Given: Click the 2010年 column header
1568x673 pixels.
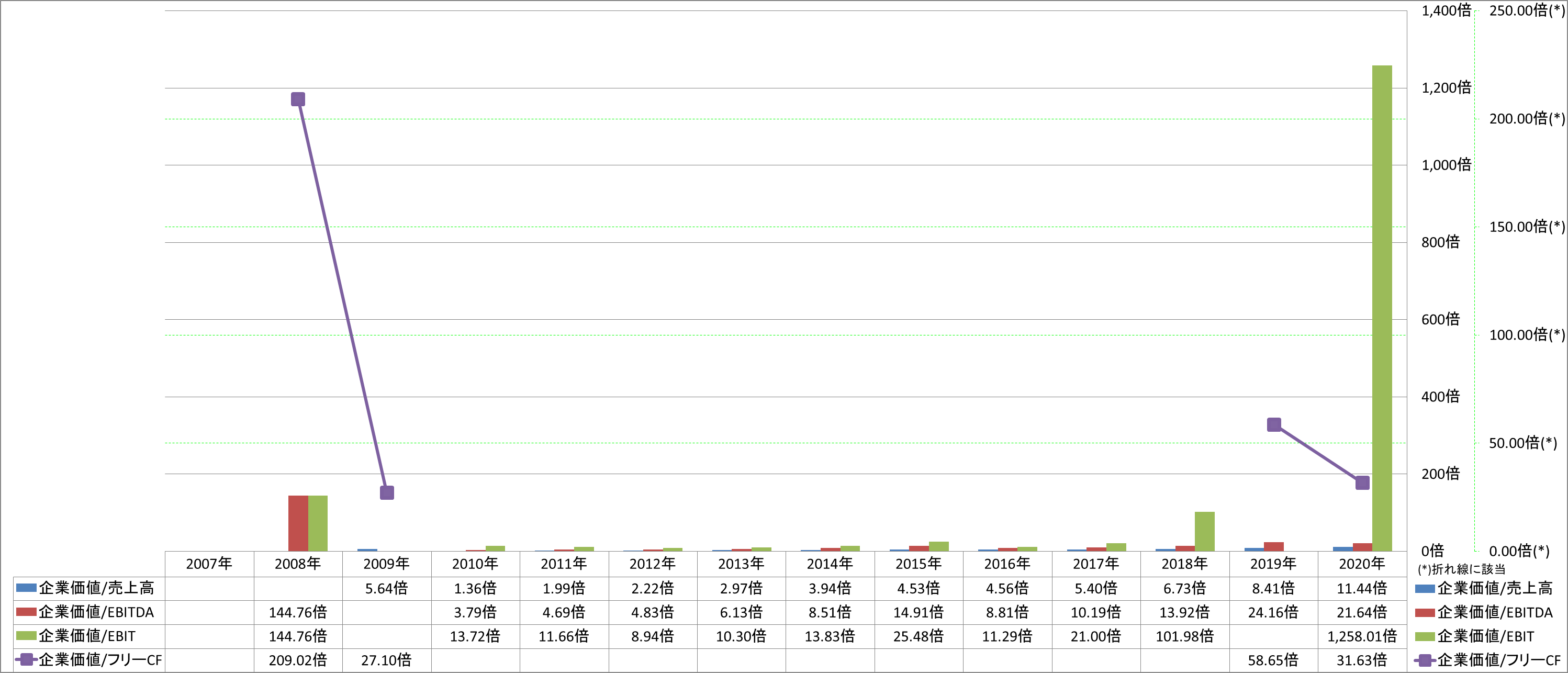Looking at the screenshot, I should point(475,564).
